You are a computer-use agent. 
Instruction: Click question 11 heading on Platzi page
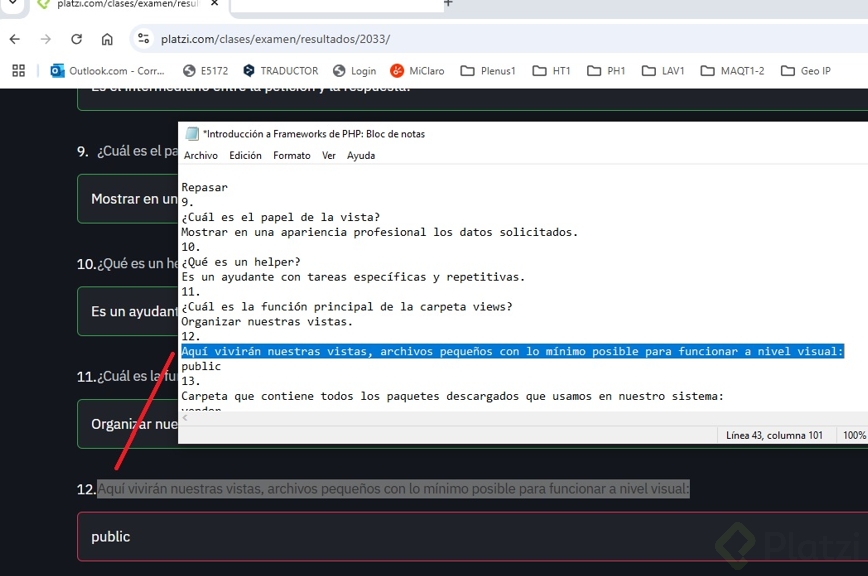127,377
